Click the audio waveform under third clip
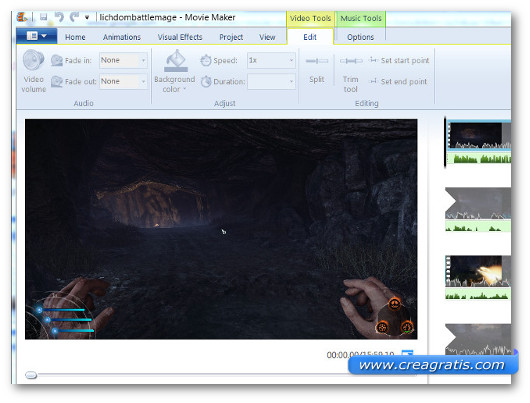This screenshot has height=403, width=530. pos(479,294)
